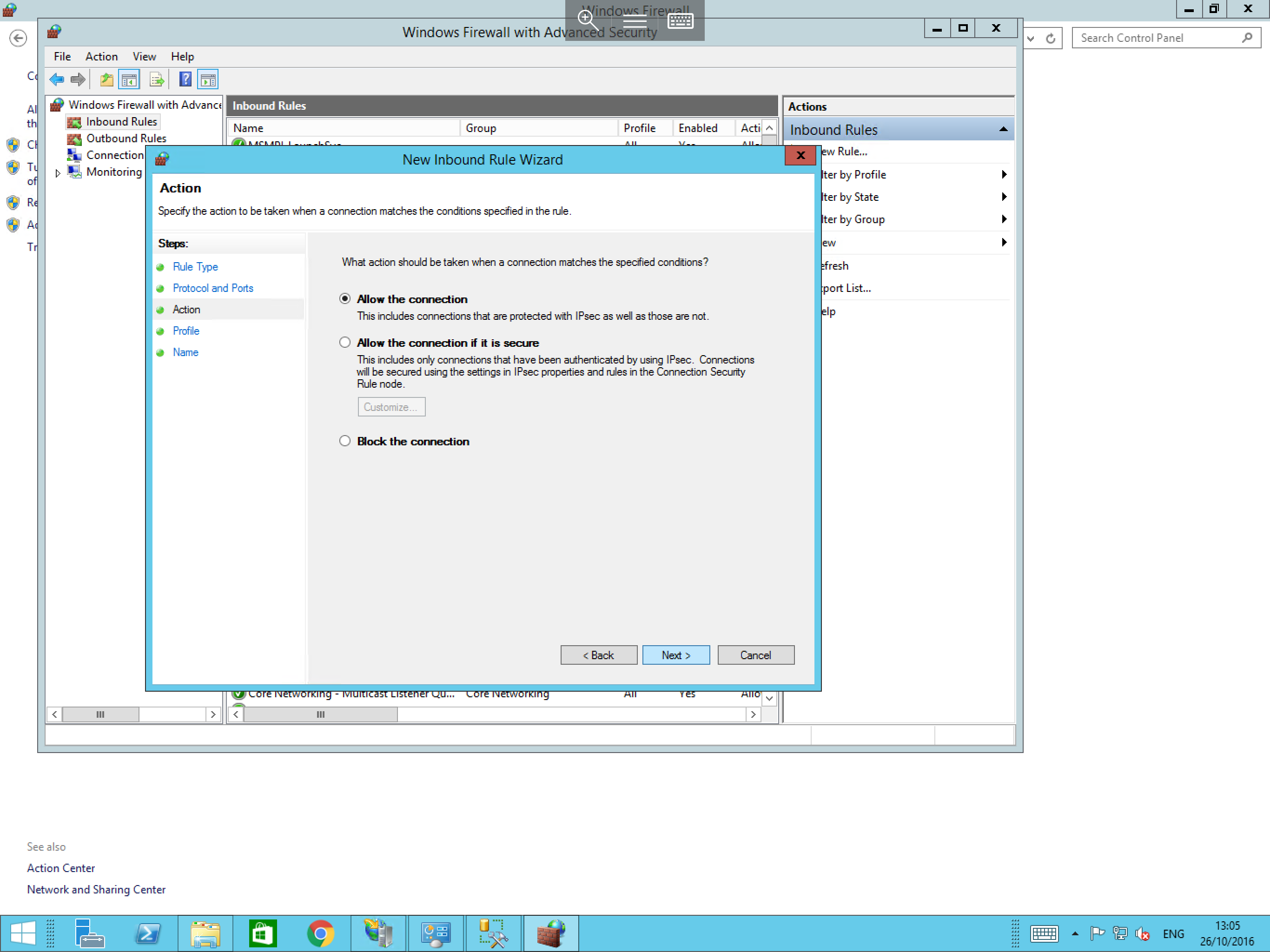Open the remote session hamburger menu icon
This screenshot has width=1270, height=952.
click(x=635, y=21)
